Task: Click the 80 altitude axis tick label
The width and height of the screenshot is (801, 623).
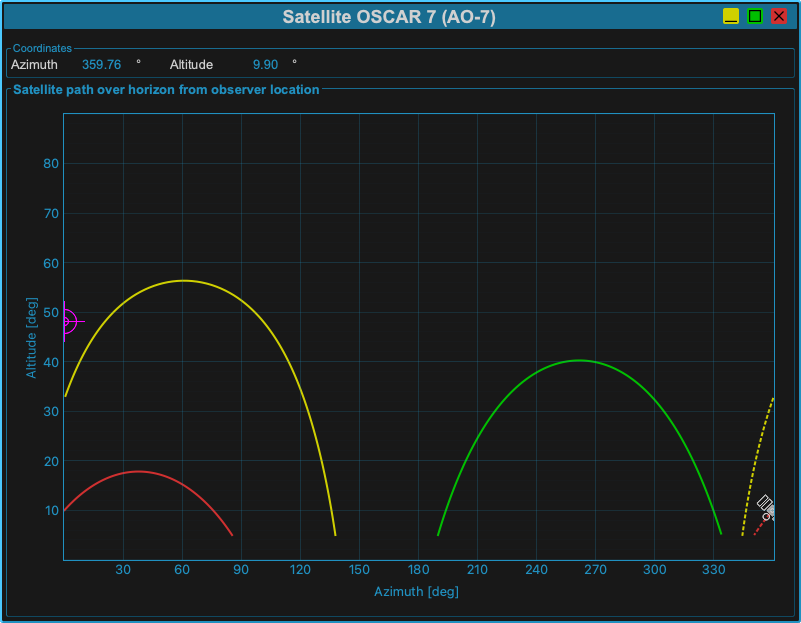Action: (x=51, y=163)
